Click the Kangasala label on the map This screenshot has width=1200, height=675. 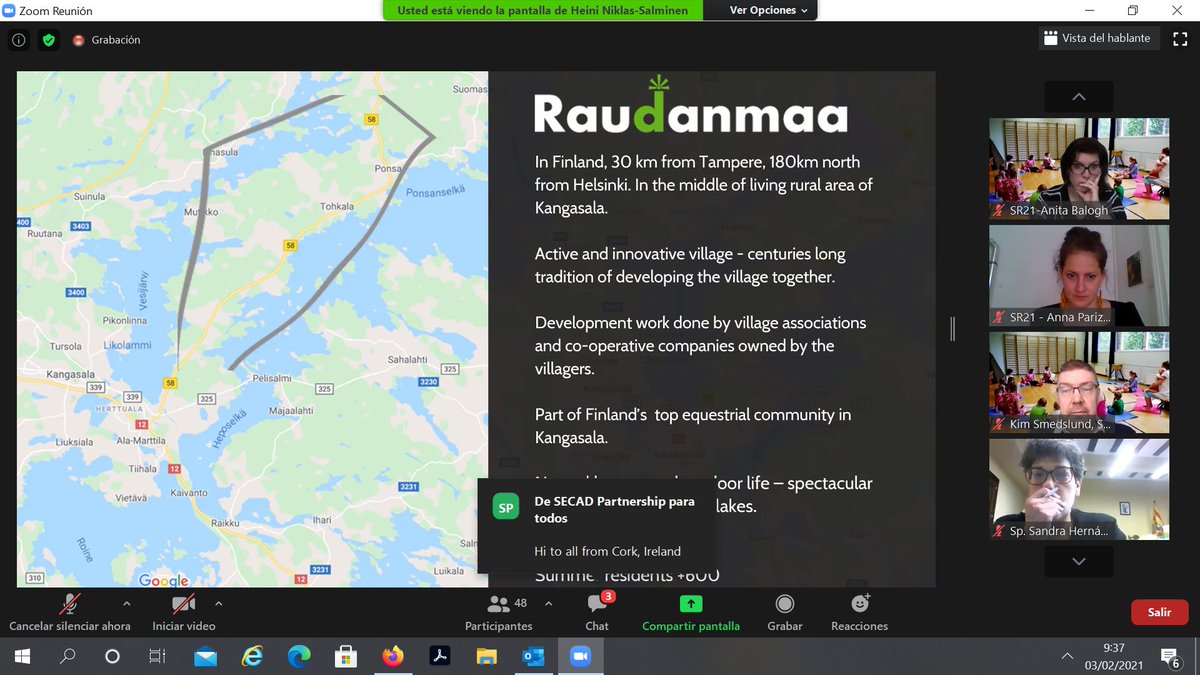71,375
